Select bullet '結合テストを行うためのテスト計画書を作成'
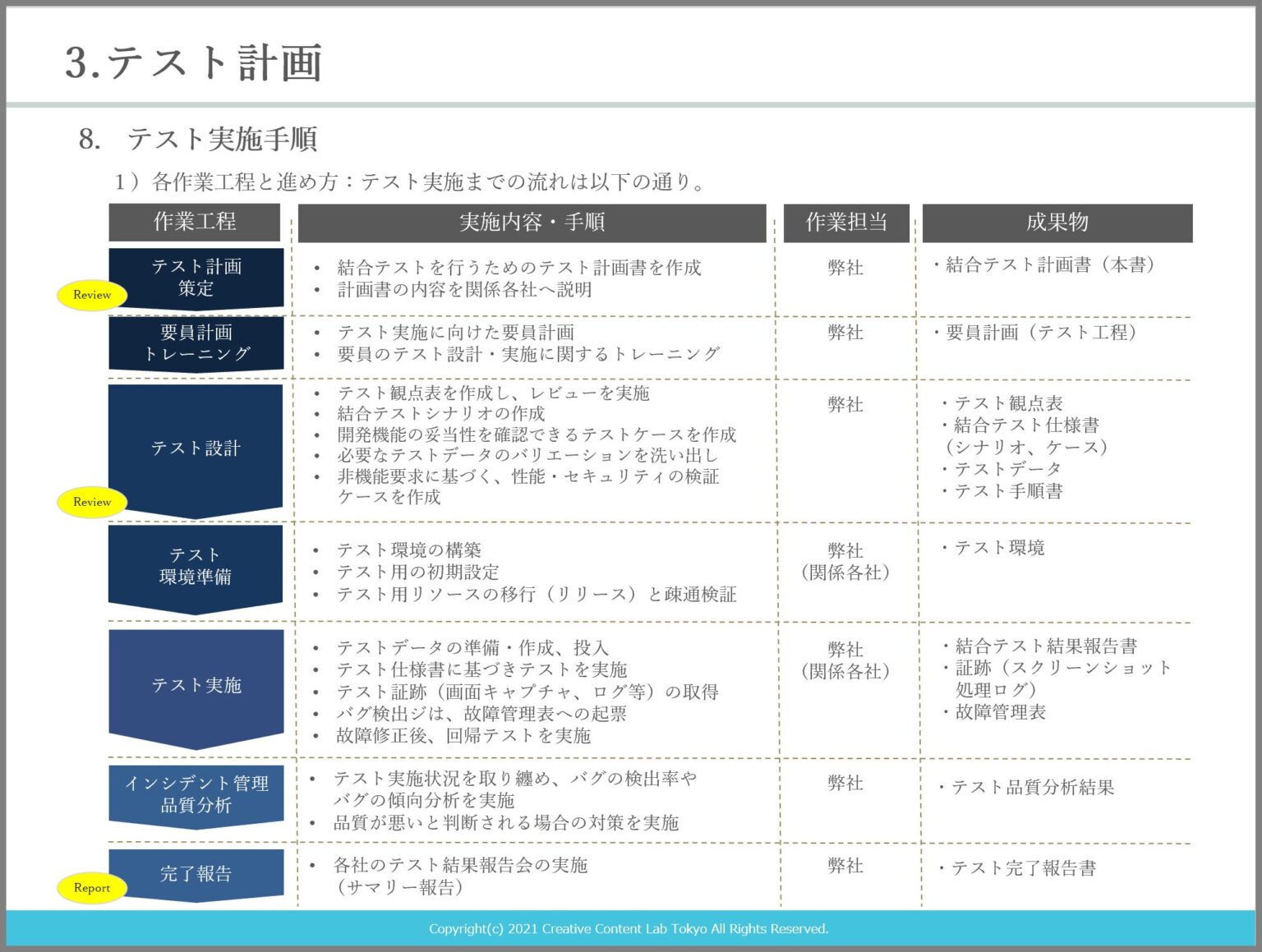Screen dimensions: 1262x952 pos(519,268)
